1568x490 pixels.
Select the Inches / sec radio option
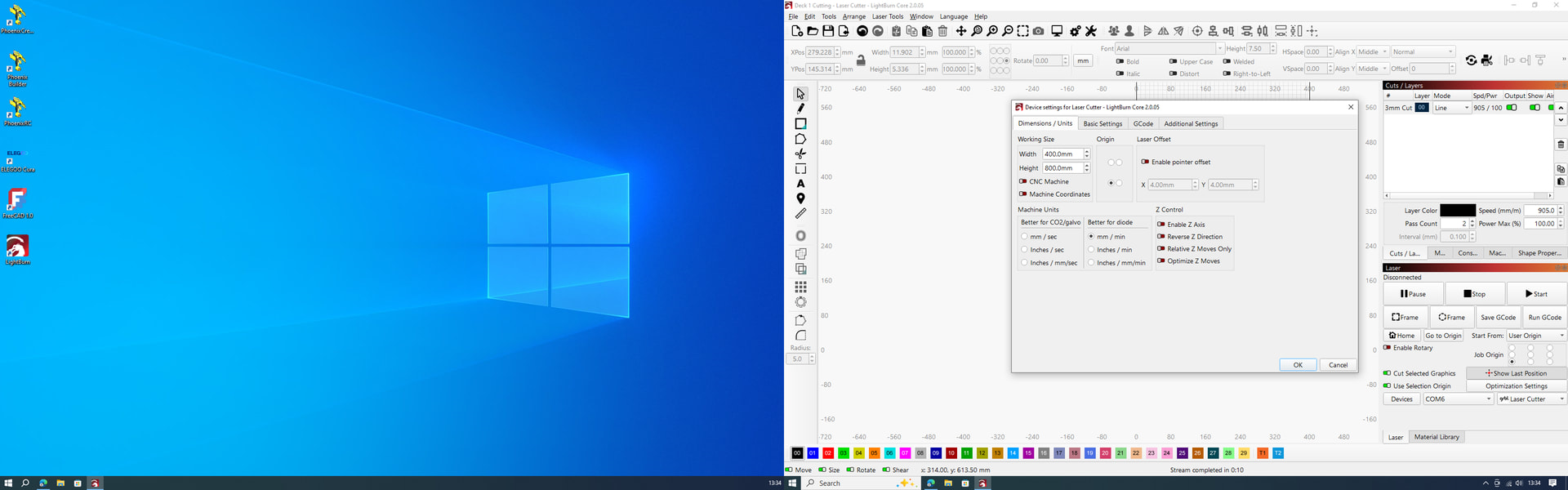tap(1024, 250)
